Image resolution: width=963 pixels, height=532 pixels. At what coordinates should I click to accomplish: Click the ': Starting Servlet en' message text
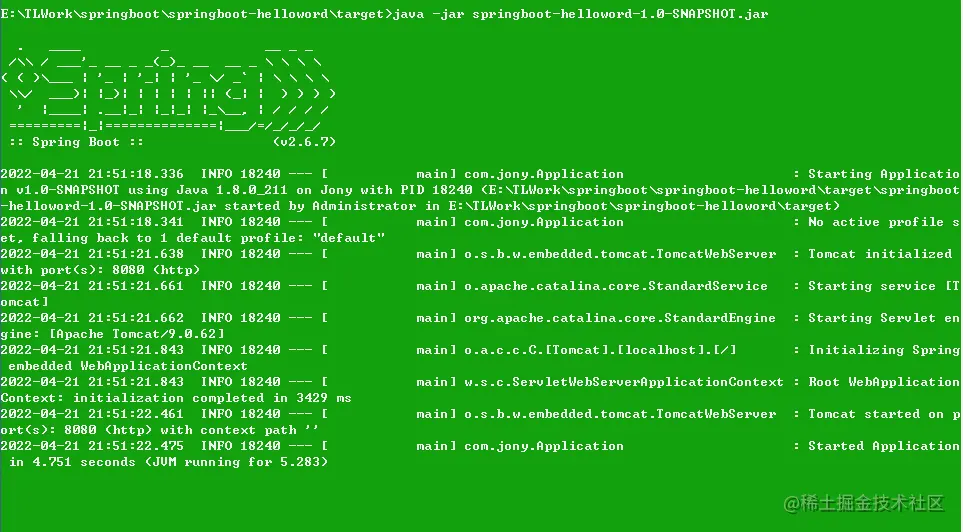[x=877, y=318]
